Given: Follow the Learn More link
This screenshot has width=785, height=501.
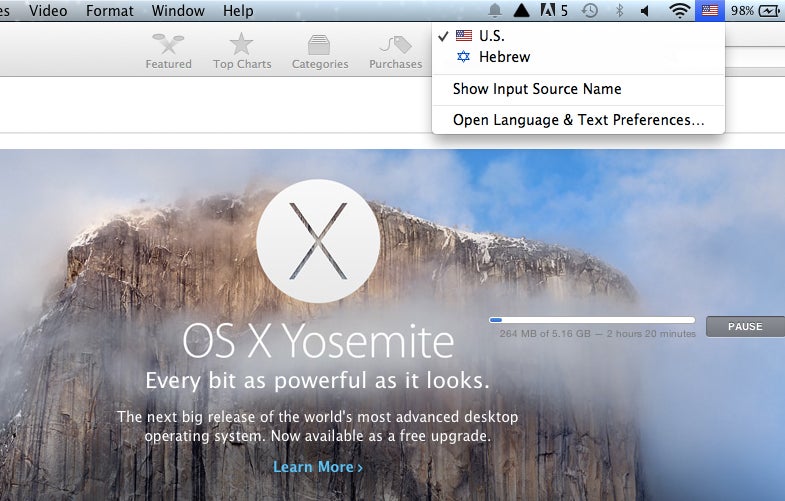Looking at the screenshot, I should (318, 467).
